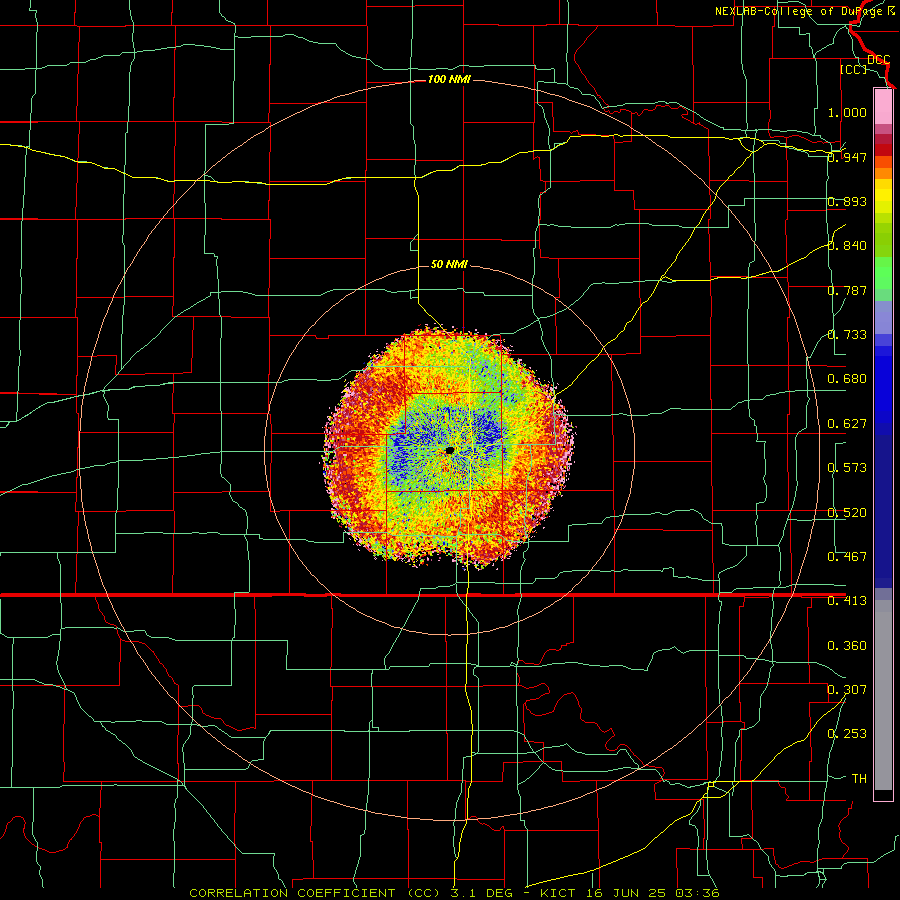The height and width of the screenshot is (900, 900).
Task: Click the 3.1 DEG elevation text
Action: click(482, 893)
